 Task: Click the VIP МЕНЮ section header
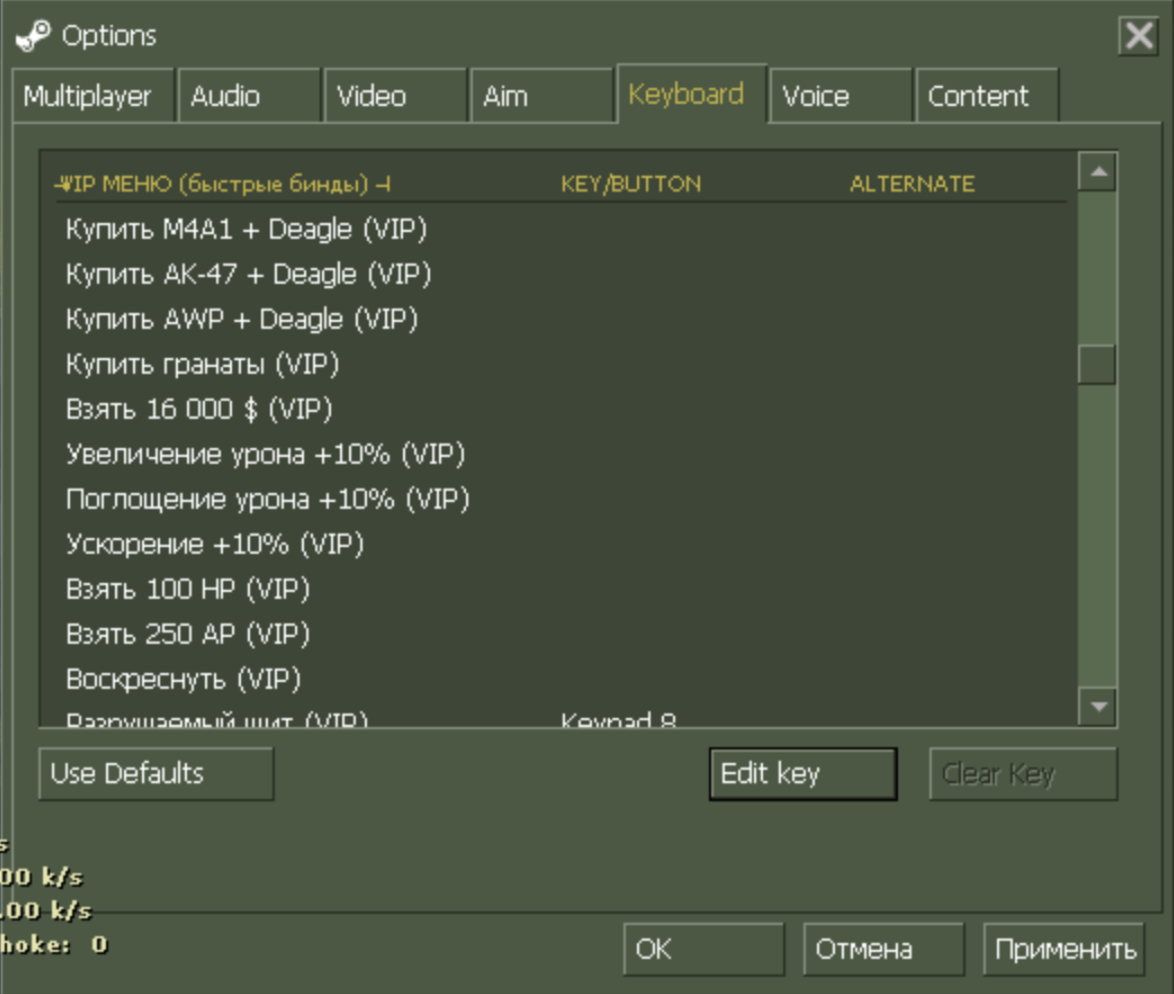point(222,184)
